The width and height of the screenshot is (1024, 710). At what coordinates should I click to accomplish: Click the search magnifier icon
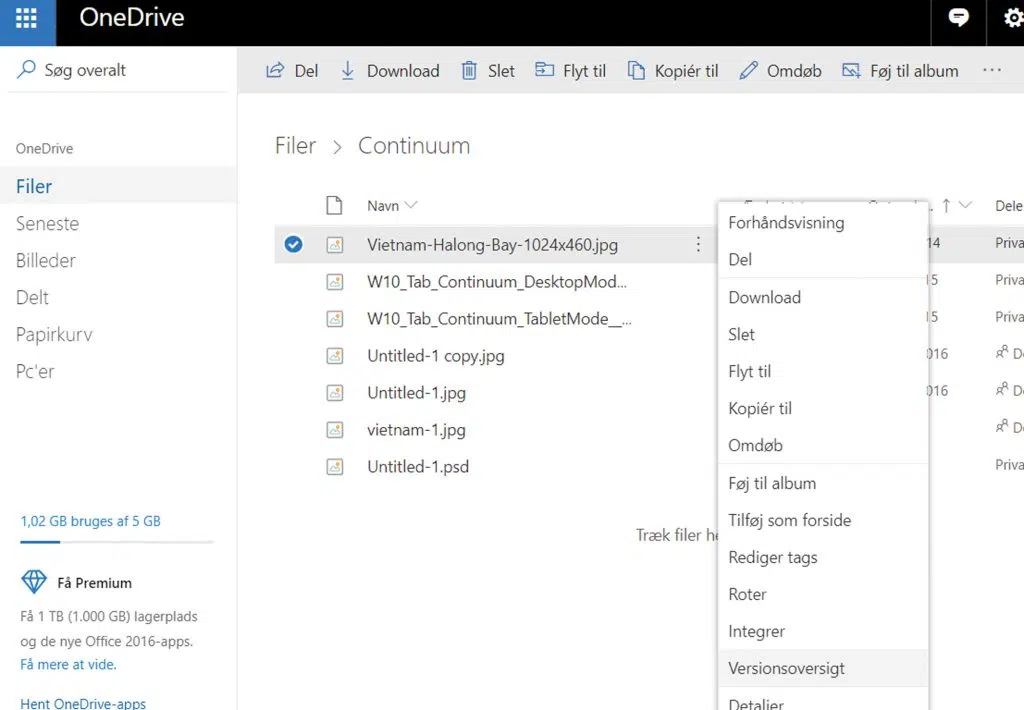coord(26,69)
